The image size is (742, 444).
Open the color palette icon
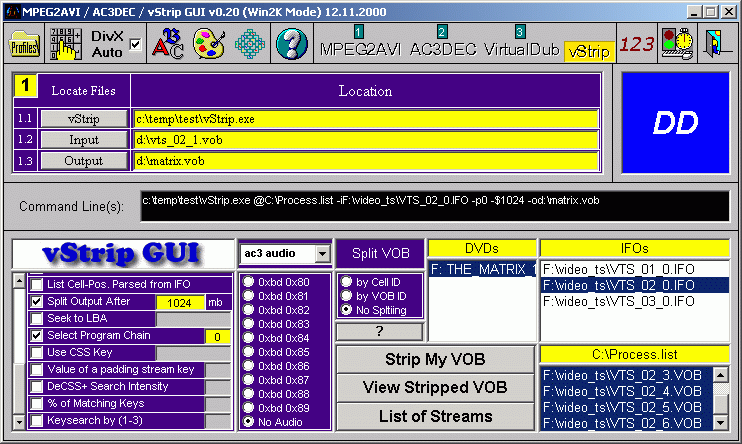[209, 44]
